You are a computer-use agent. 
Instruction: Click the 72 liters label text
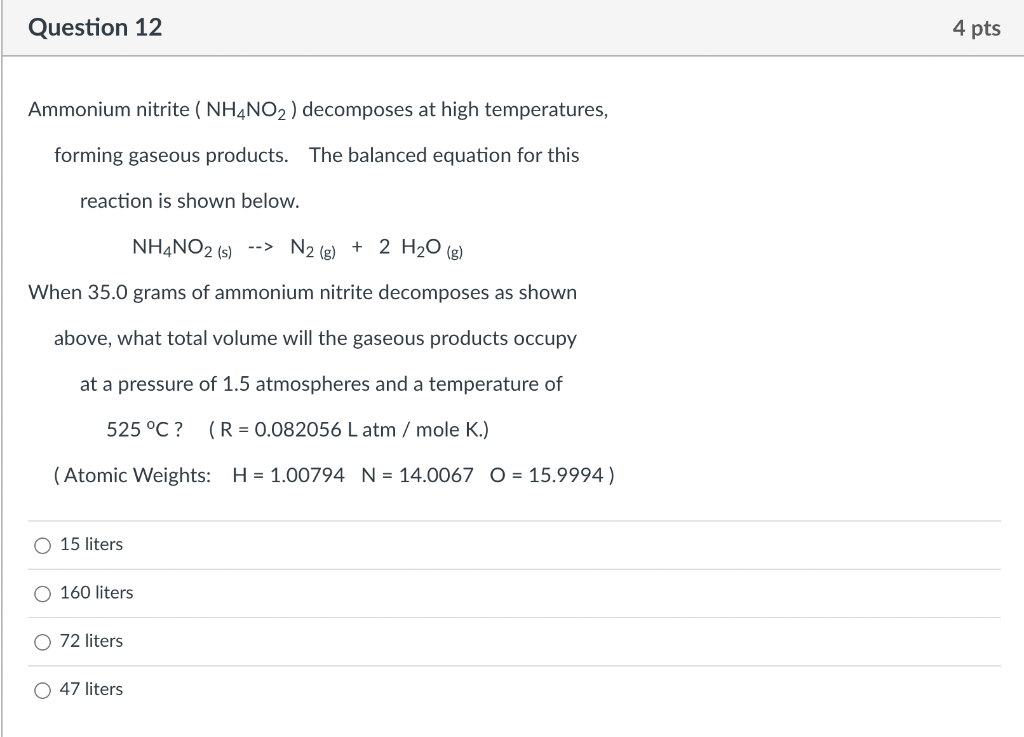pos(91,641)
